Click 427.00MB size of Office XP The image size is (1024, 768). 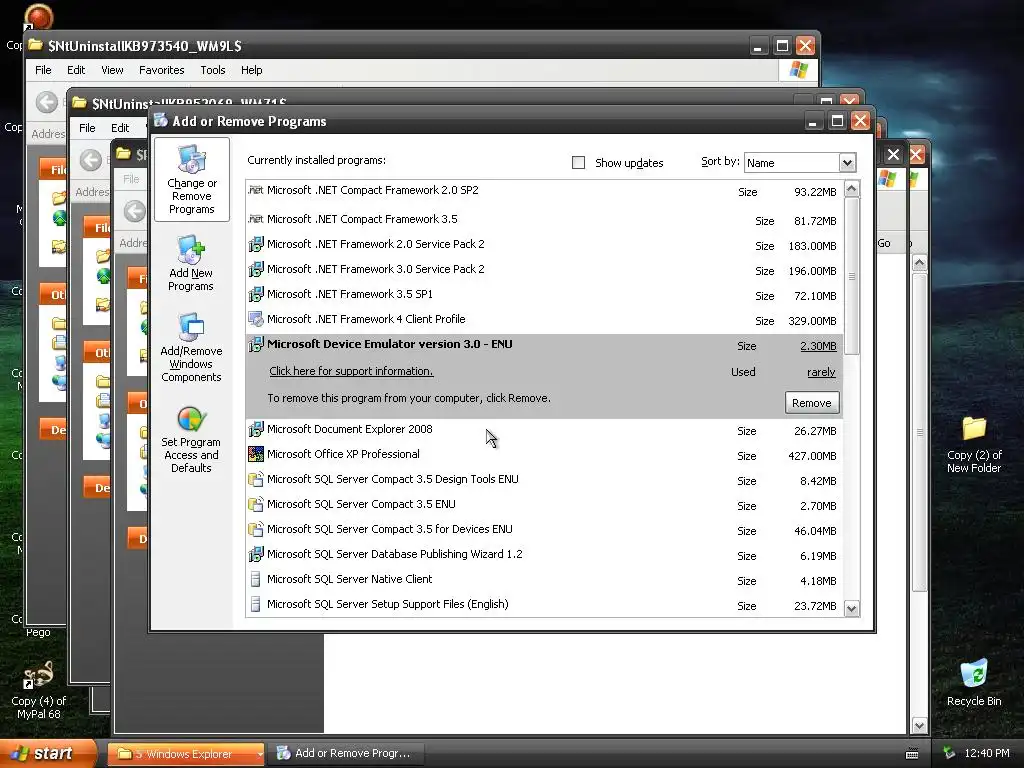812,456
